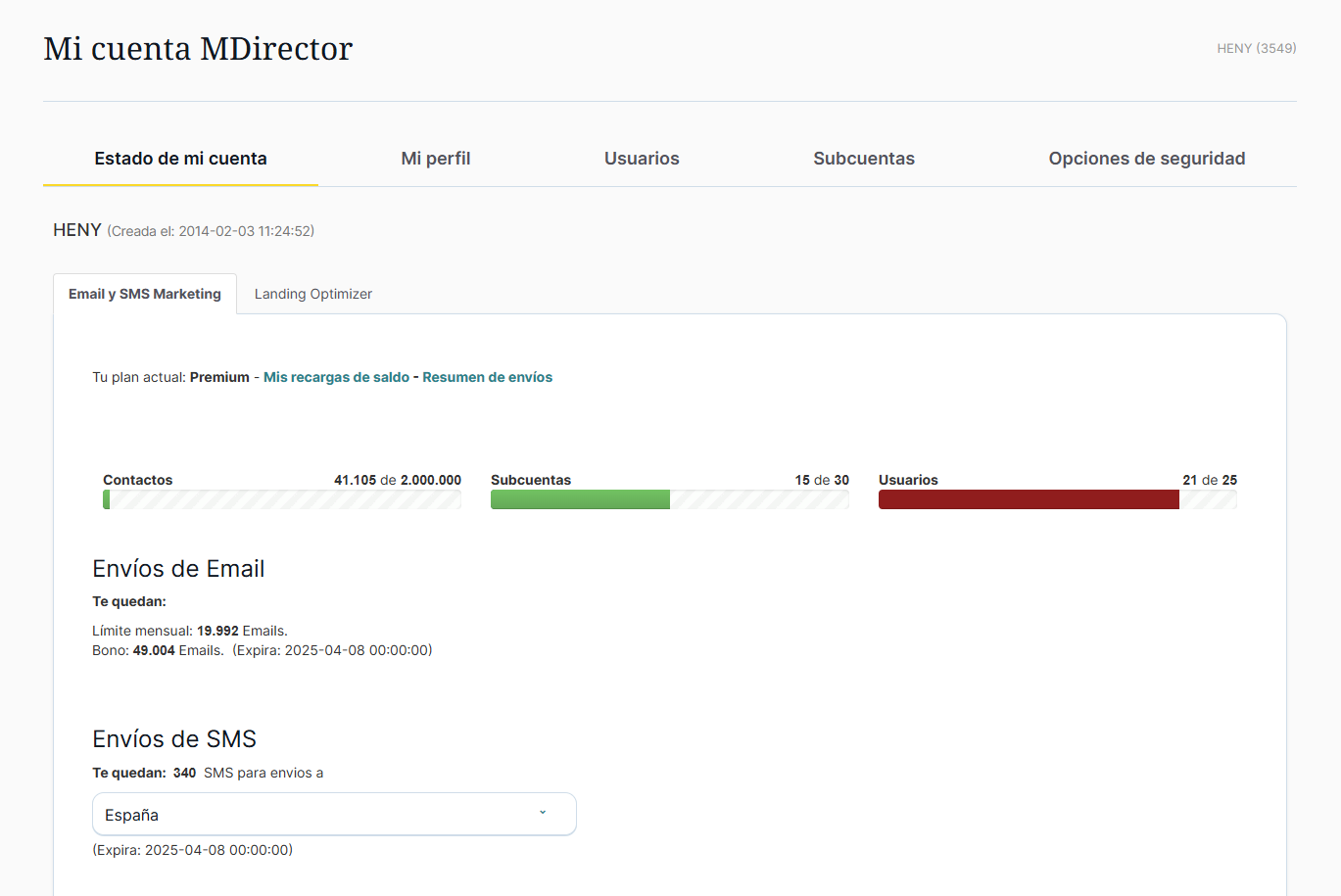Select the Email y SMS Marketing sub-tab
The width and height of the screenshot is (1341, 896).
click(x=145, y=294)
